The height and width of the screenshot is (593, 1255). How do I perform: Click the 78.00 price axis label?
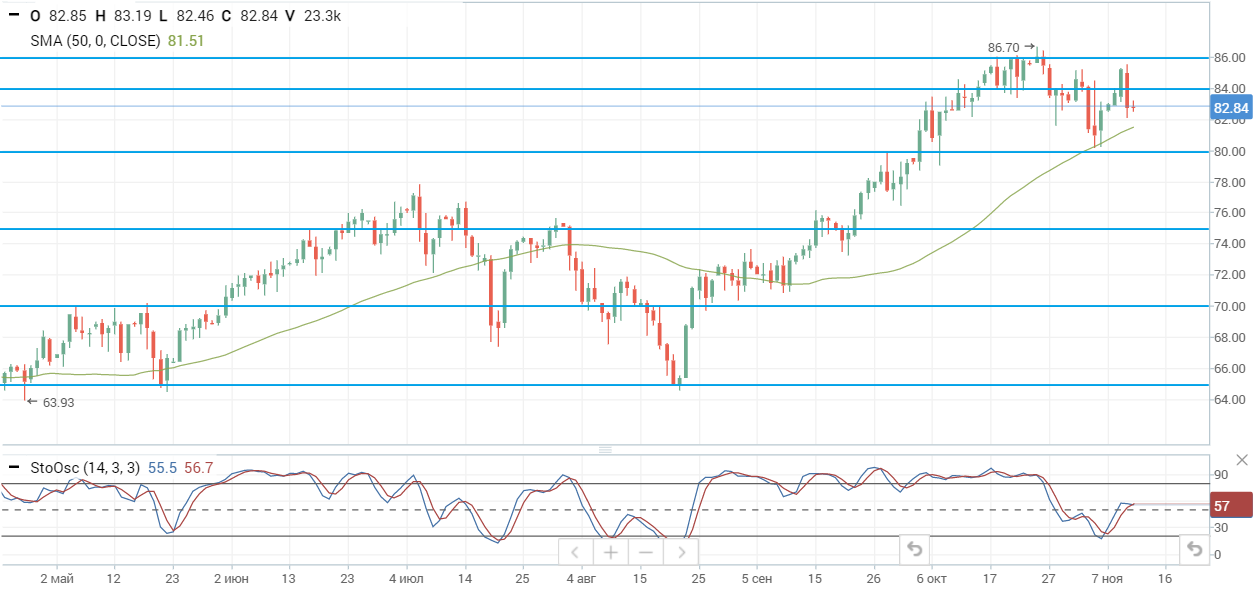click(1228, 182)
